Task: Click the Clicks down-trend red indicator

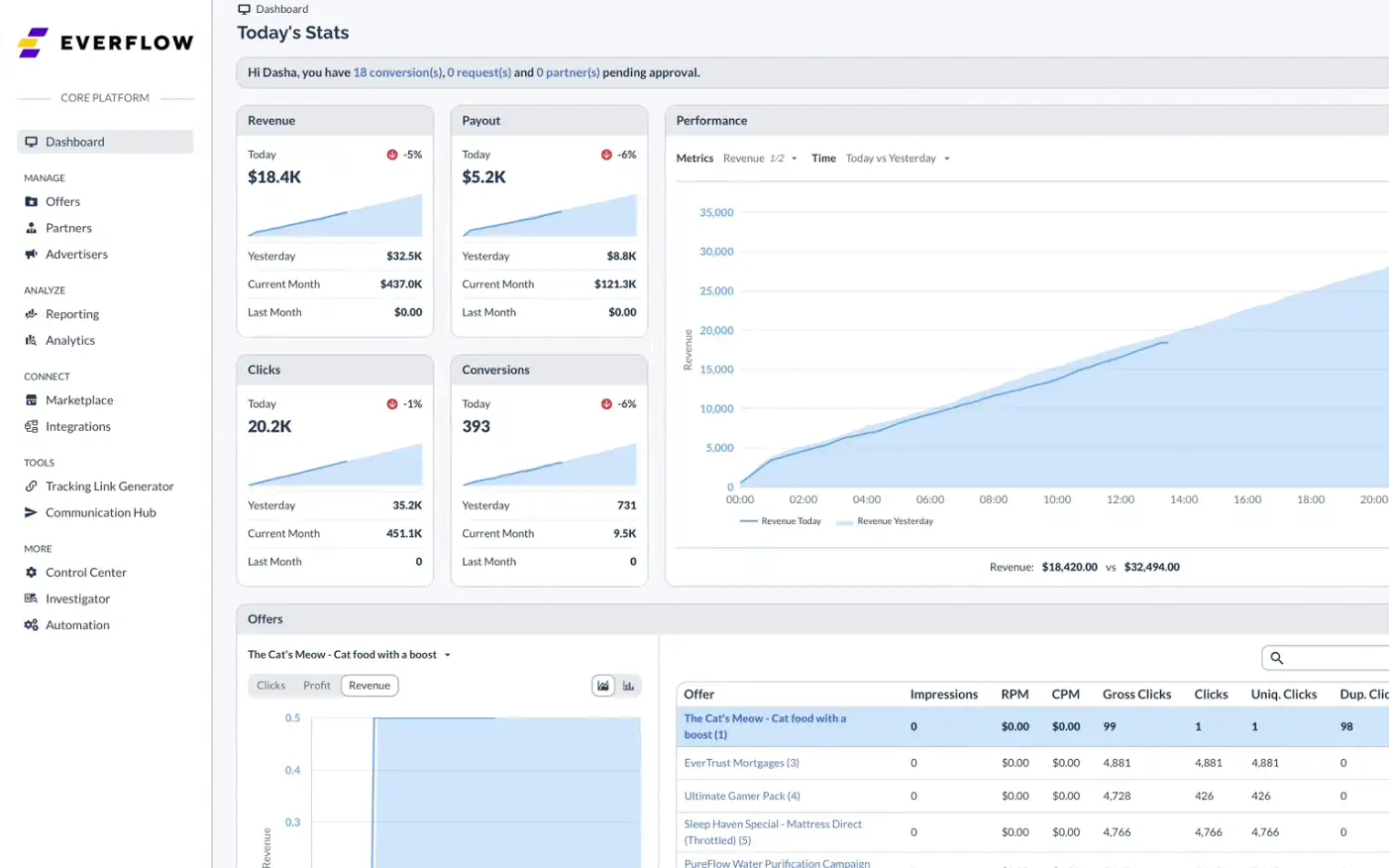Action: click(x=392, y=404)
